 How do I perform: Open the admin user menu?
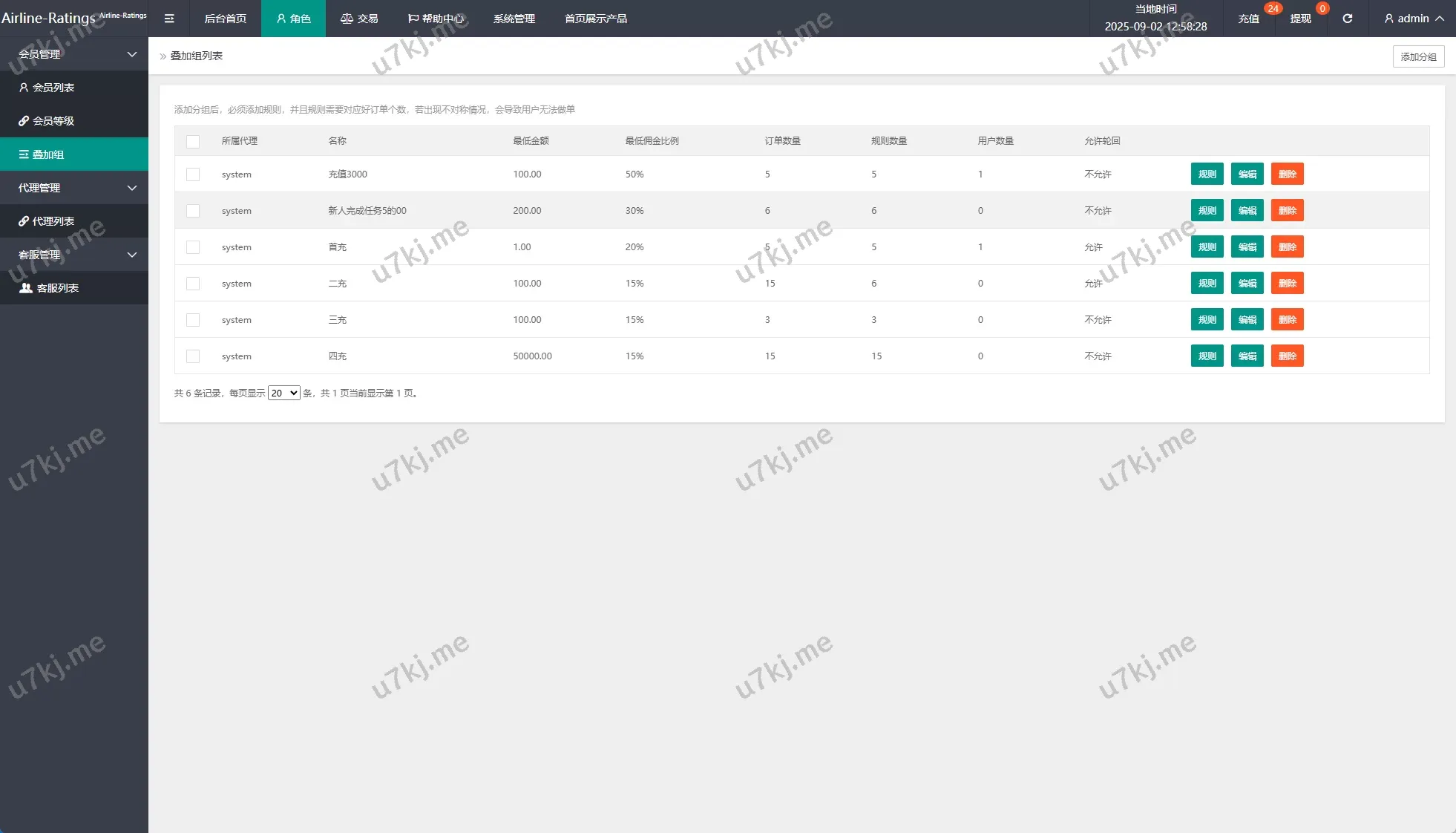click(x=1413, y=19)
